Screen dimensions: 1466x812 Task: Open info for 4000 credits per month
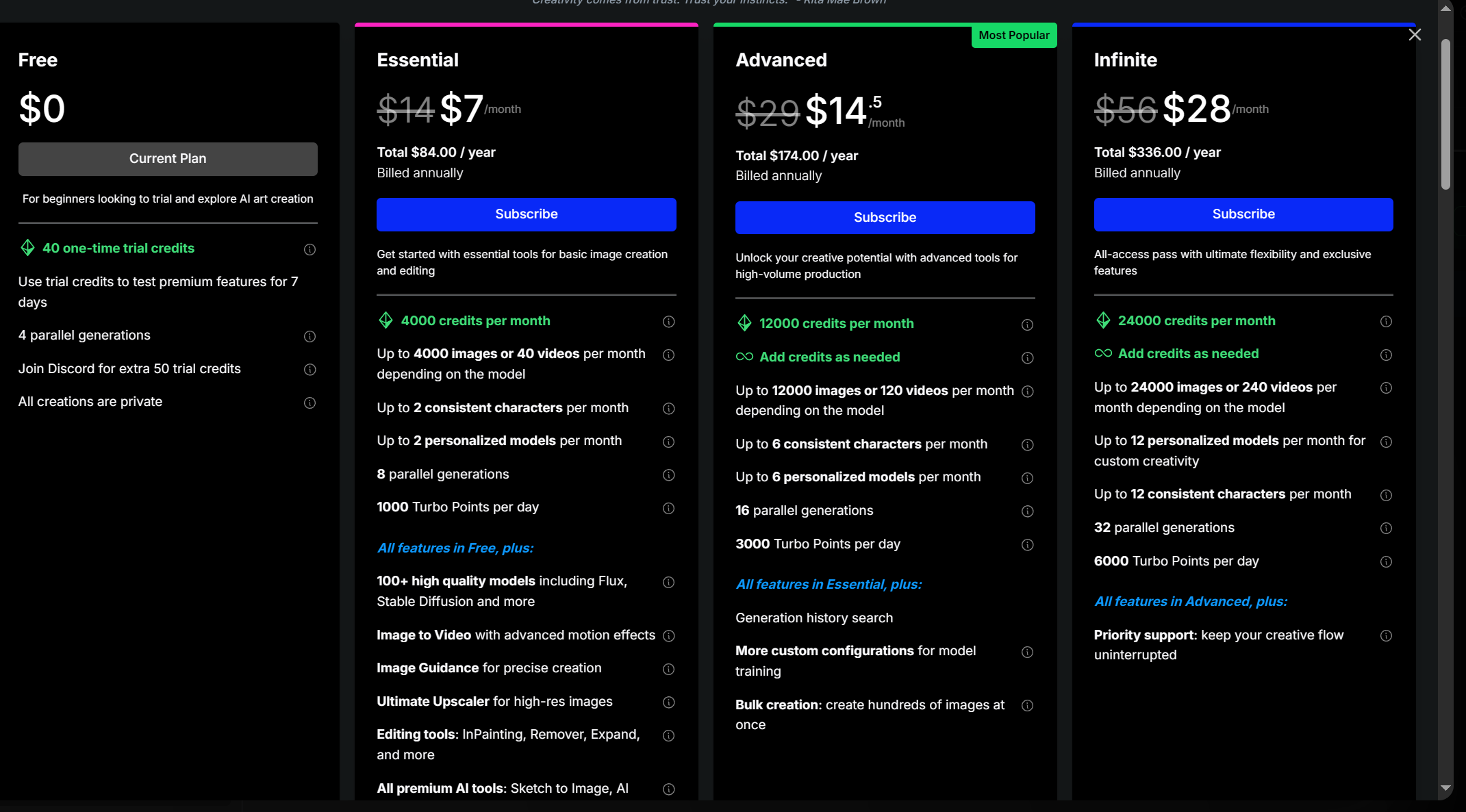[668, 322]
